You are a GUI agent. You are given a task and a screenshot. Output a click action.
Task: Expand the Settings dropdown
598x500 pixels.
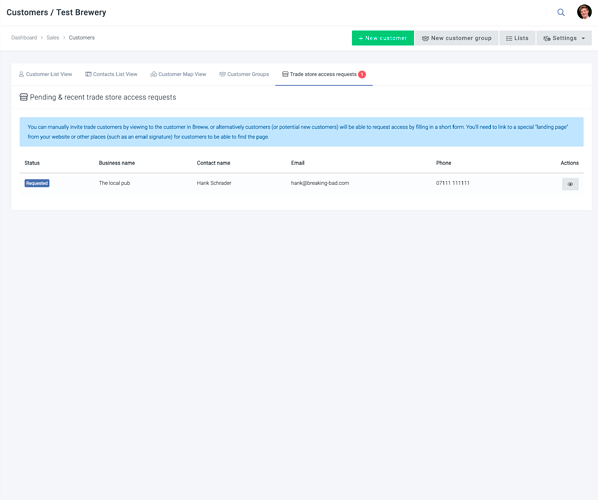(x=564, y=38)
